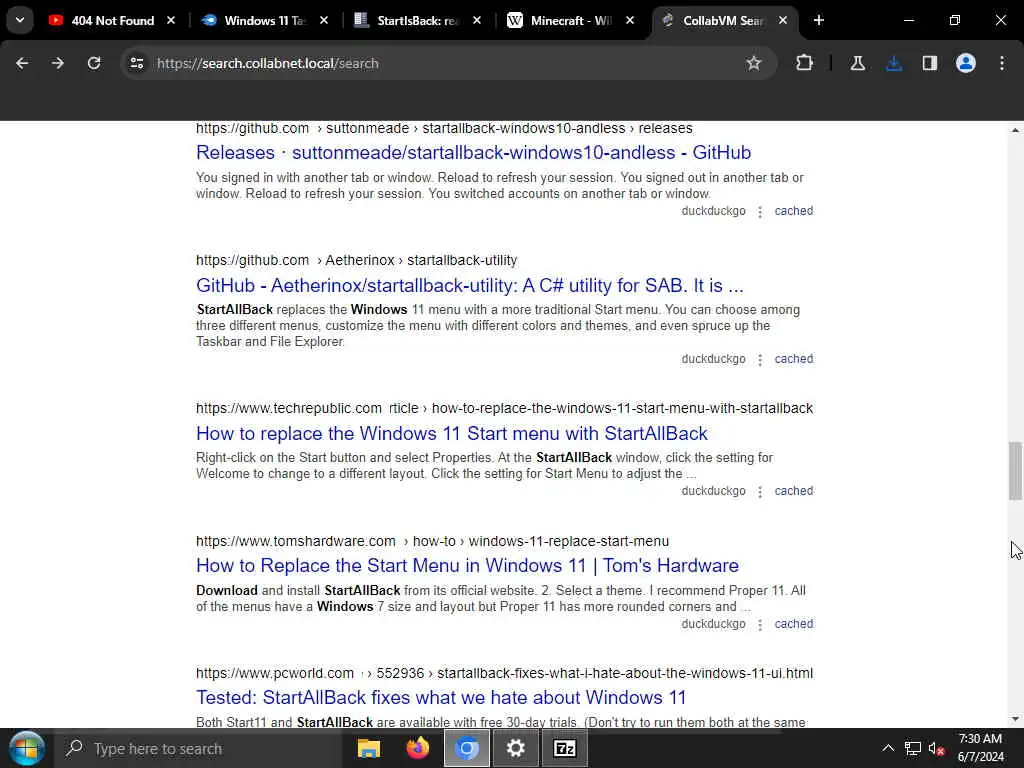Click the scrollbar up arrow
Viewport: 1024px width, 768px height.
[1015, 130]
